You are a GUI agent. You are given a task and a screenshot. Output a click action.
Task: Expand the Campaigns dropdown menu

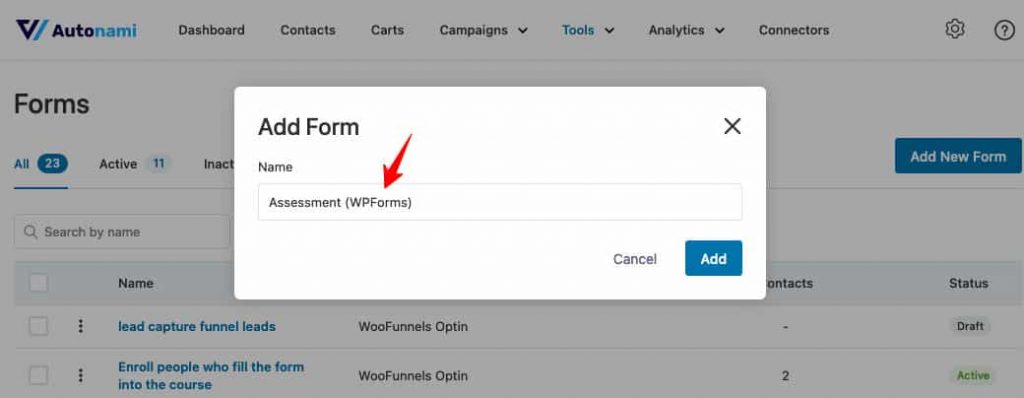click(484, 30)
